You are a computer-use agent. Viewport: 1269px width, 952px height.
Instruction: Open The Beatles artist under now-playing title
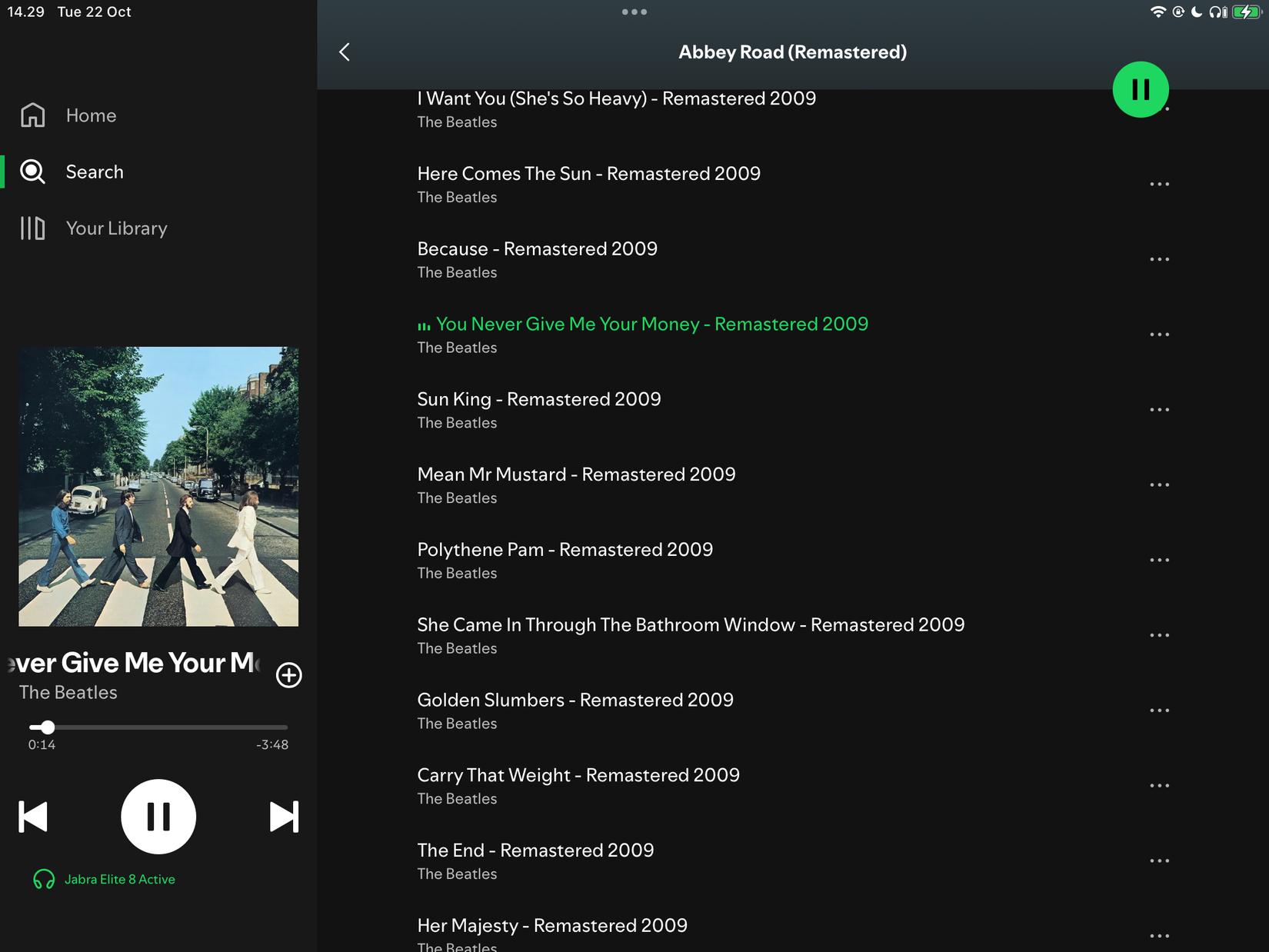[68, 693]
